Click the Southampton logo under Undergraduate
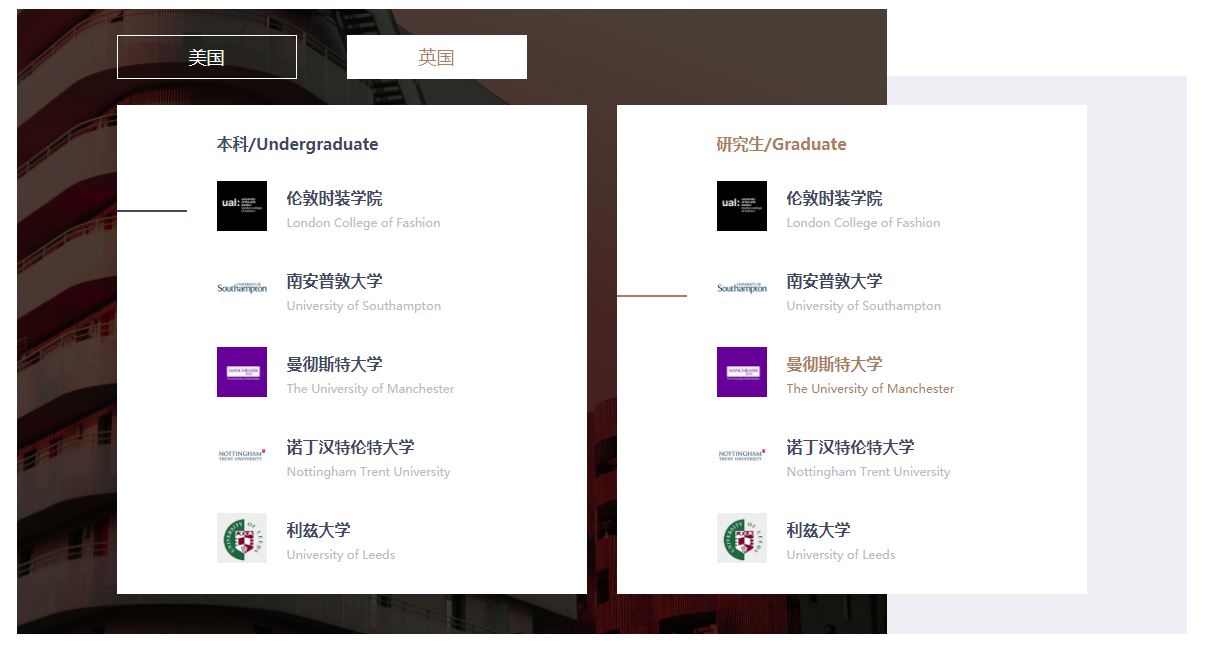Viewport: 1208px width, 653px height. [x=242, y=289]
